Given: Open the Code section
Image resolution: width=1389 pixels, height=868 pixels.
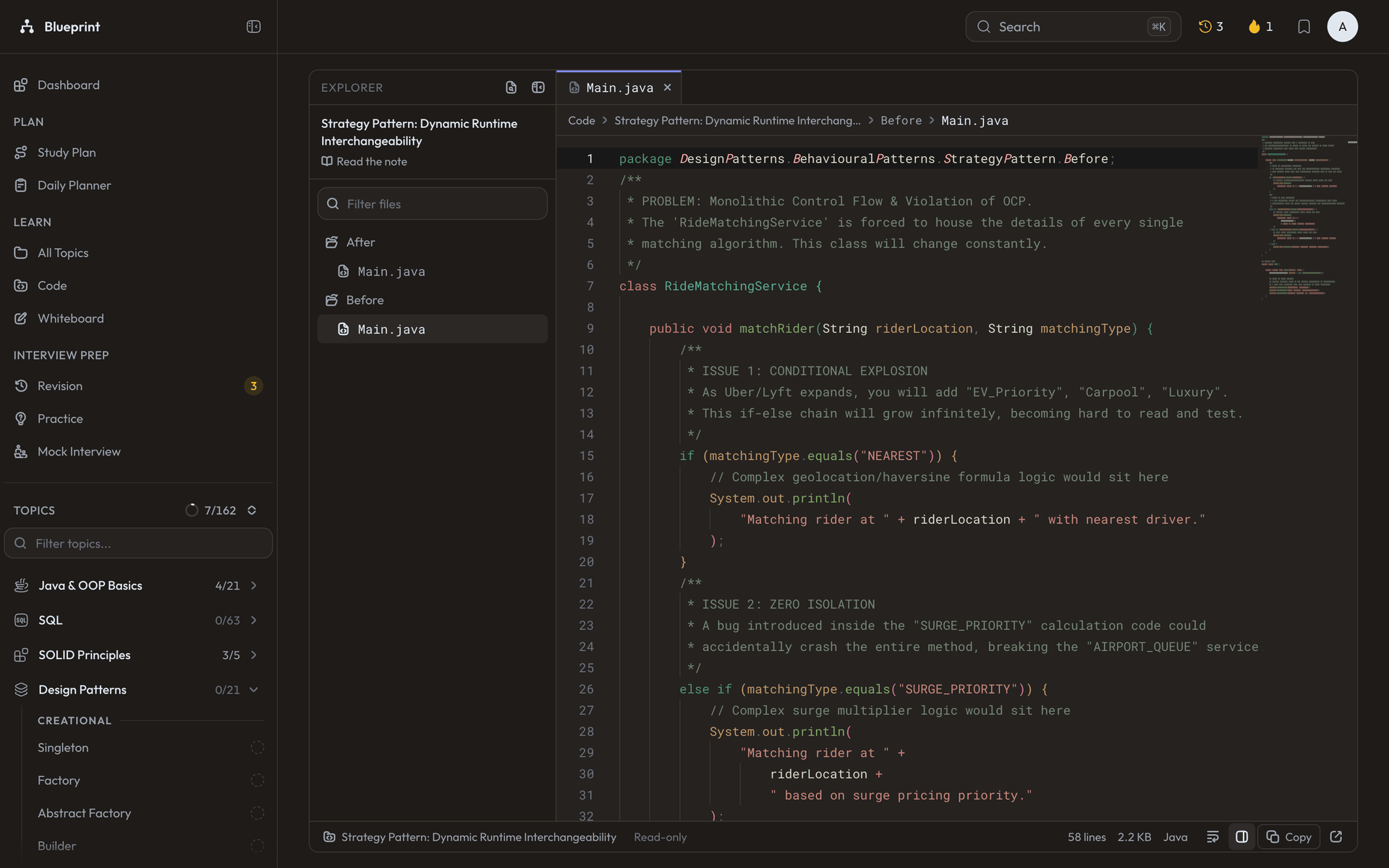Looking at the screenshot, I should tap(138, 286).
